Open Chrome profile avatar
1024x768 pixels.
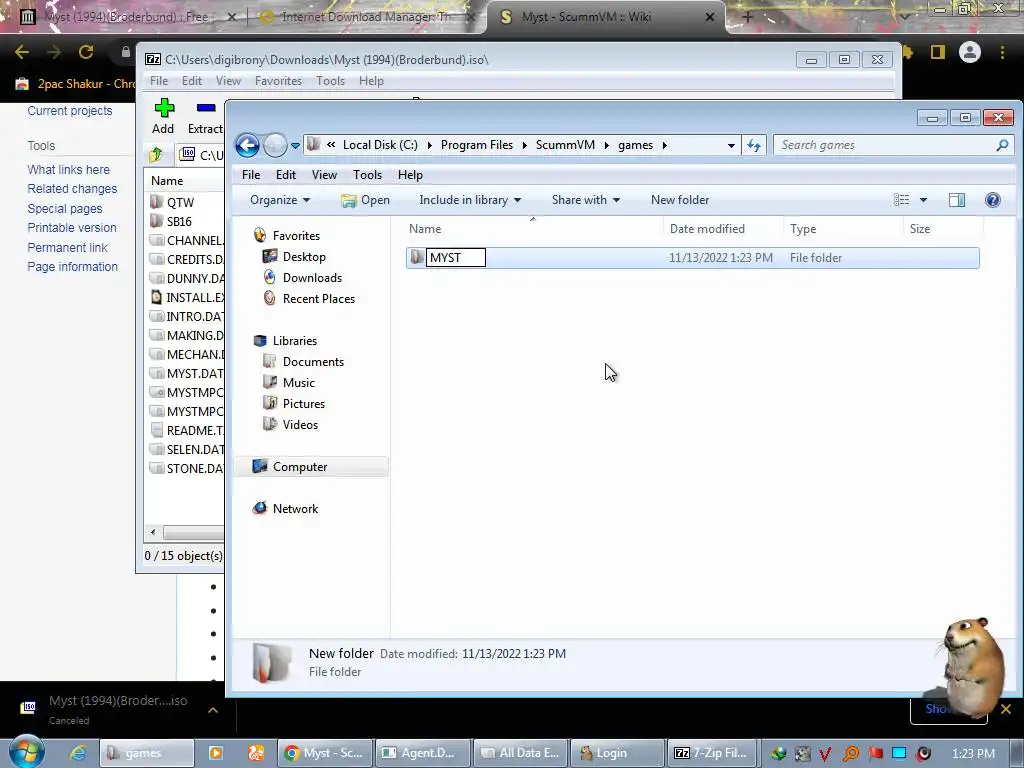click(x=970, y=52)
